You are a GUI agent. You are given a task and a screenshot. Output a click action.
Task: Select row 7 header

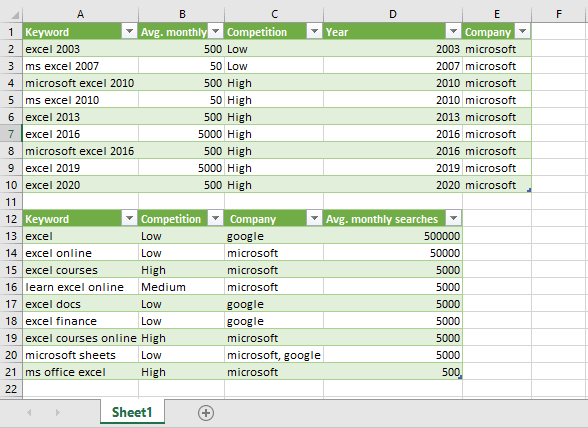[x=11, y=134]
